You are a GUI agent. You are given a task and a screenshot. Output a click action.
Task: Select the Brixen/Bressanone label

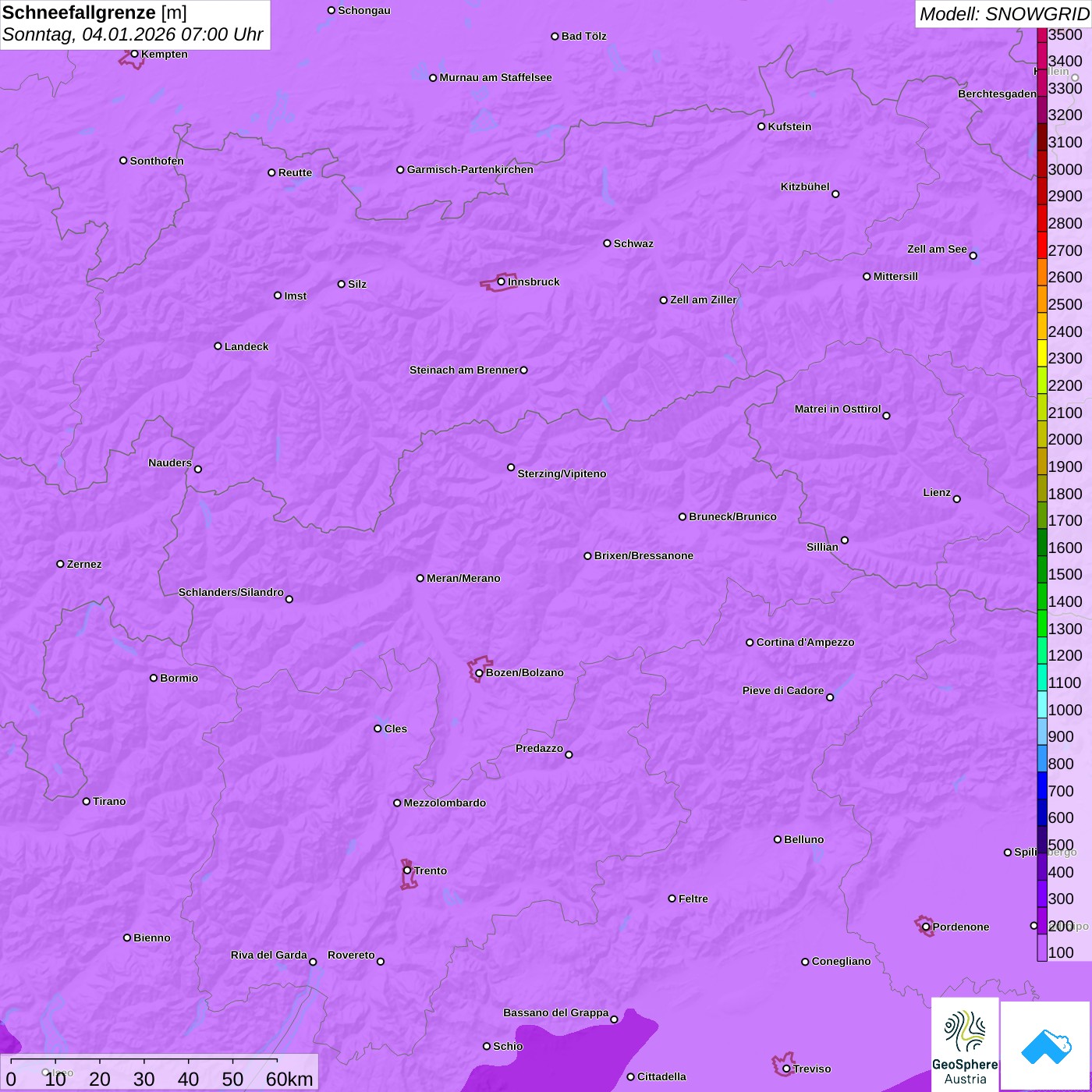coord(644,555)
